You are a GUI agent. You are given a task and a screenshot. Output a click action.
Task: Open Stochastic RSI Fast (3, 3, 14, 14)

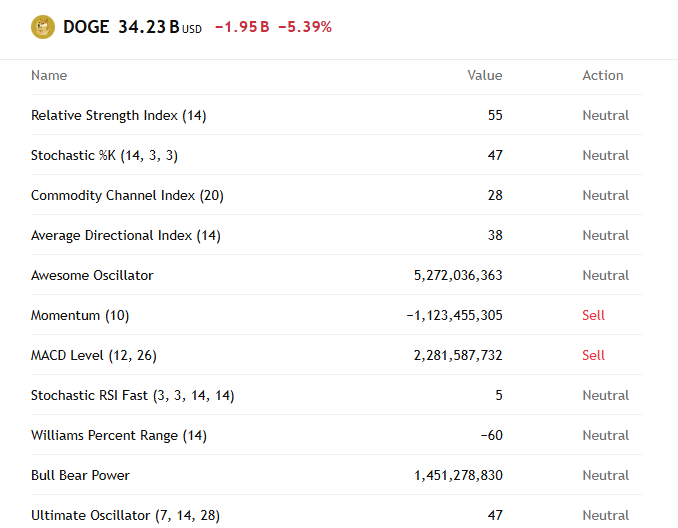tap(337, 395)
